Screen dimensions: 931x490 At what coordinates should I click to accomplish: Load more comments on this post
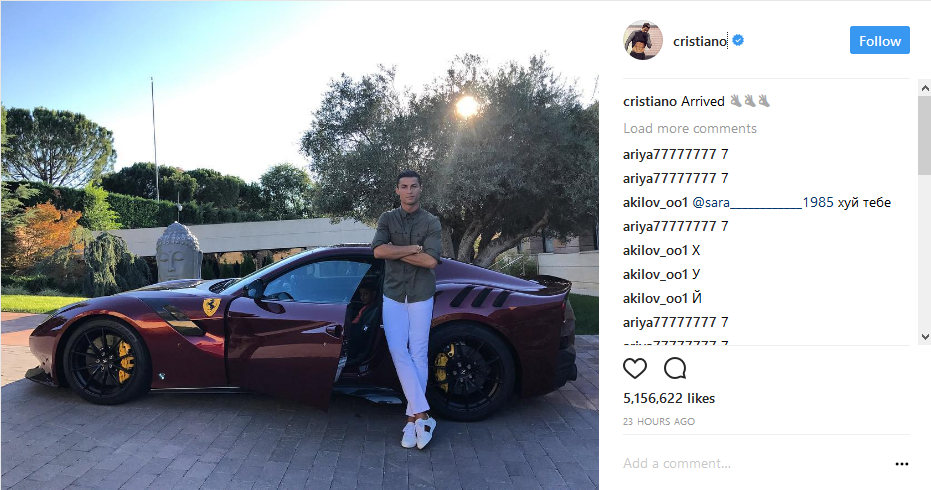click(690, 128)
